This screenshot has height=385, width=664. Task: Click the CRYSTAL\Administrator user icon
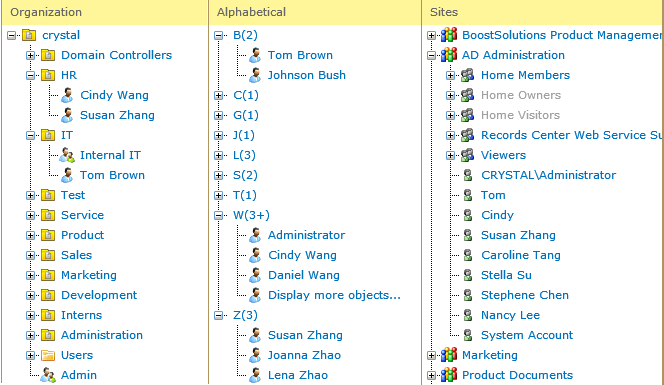click(468, 175)
